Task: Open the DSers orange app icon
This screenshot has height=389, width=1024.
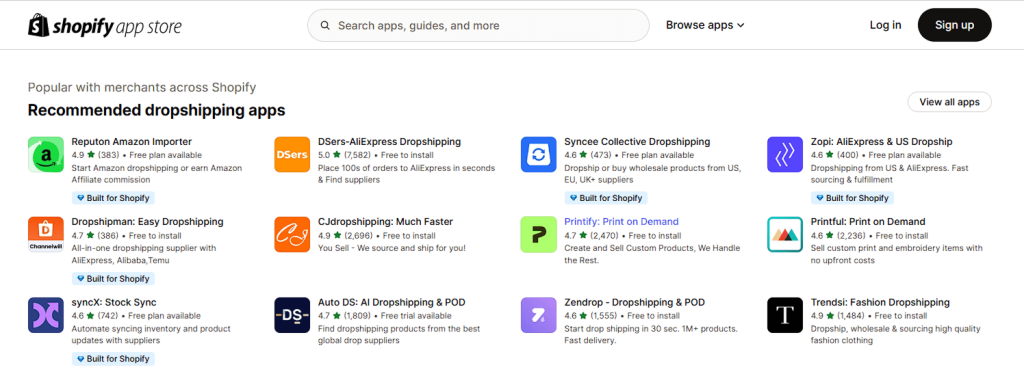Action: (292, 155)
